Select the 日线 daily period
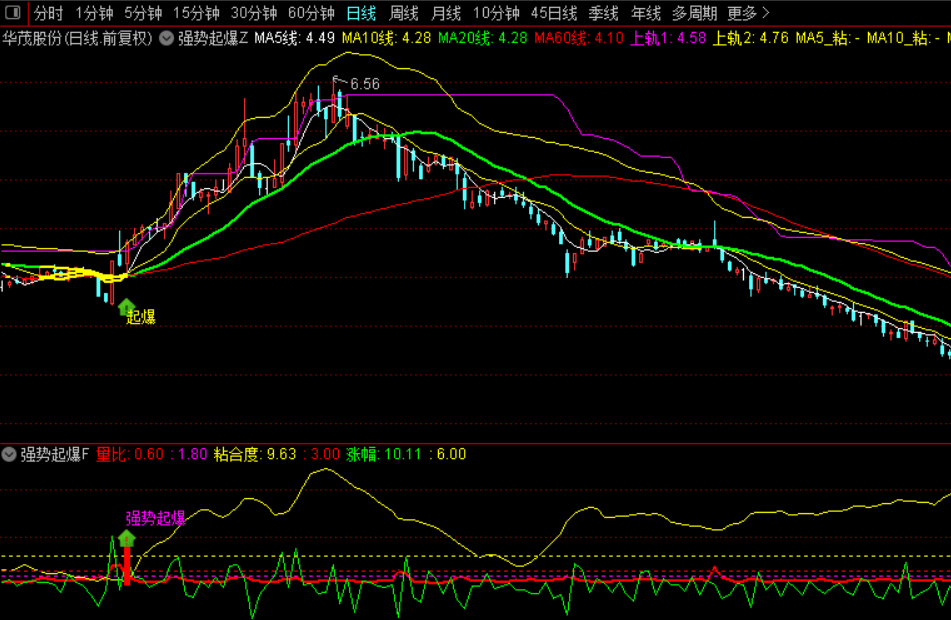The height and width of the screenshot is (620, 951). point(361,13)
